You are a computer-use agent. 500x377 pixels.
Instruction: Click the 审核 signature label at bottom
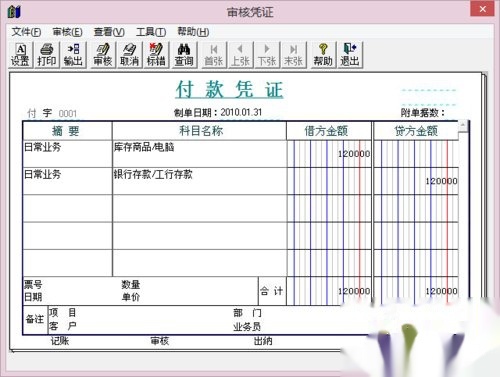click(x=160, y=341)
